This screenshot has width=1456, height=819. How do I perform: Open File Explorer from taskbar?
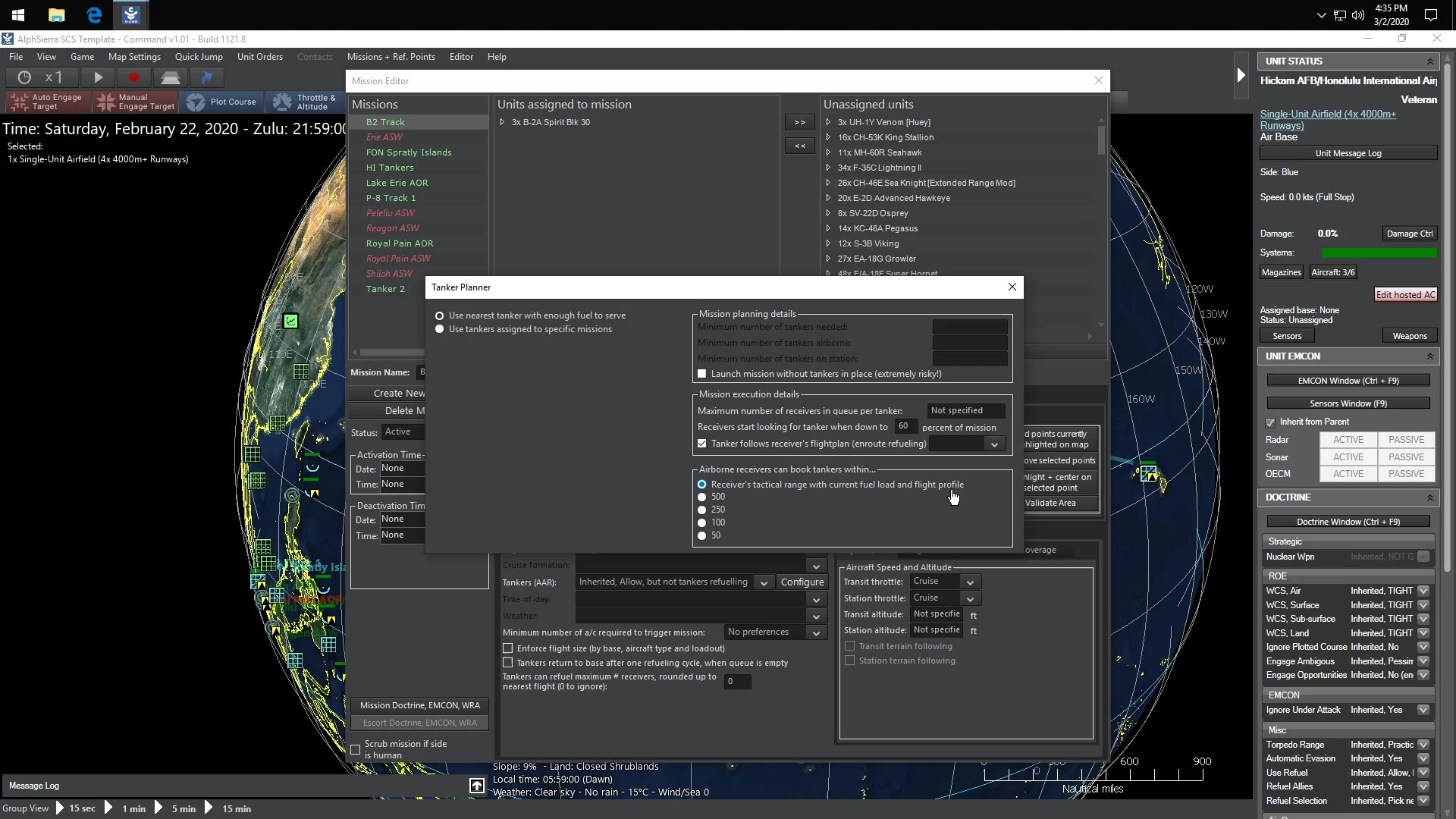pyautogui.click(x=56, y=14)
